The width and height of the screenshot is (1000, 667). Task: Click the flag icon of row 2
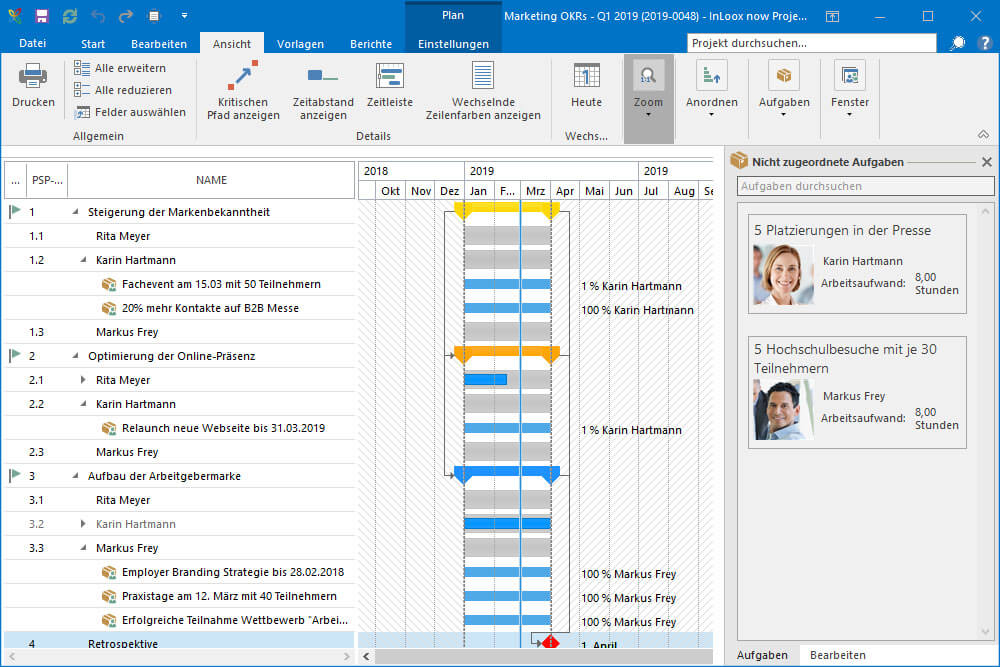click(x=15, y=356)
